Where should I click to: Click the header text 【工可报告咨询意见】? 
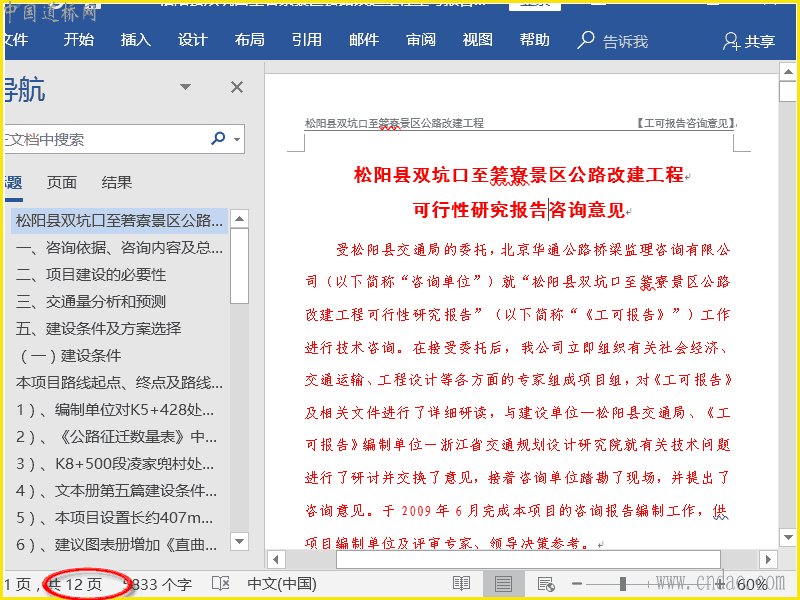pyautogui.click(x=684, y=123)
